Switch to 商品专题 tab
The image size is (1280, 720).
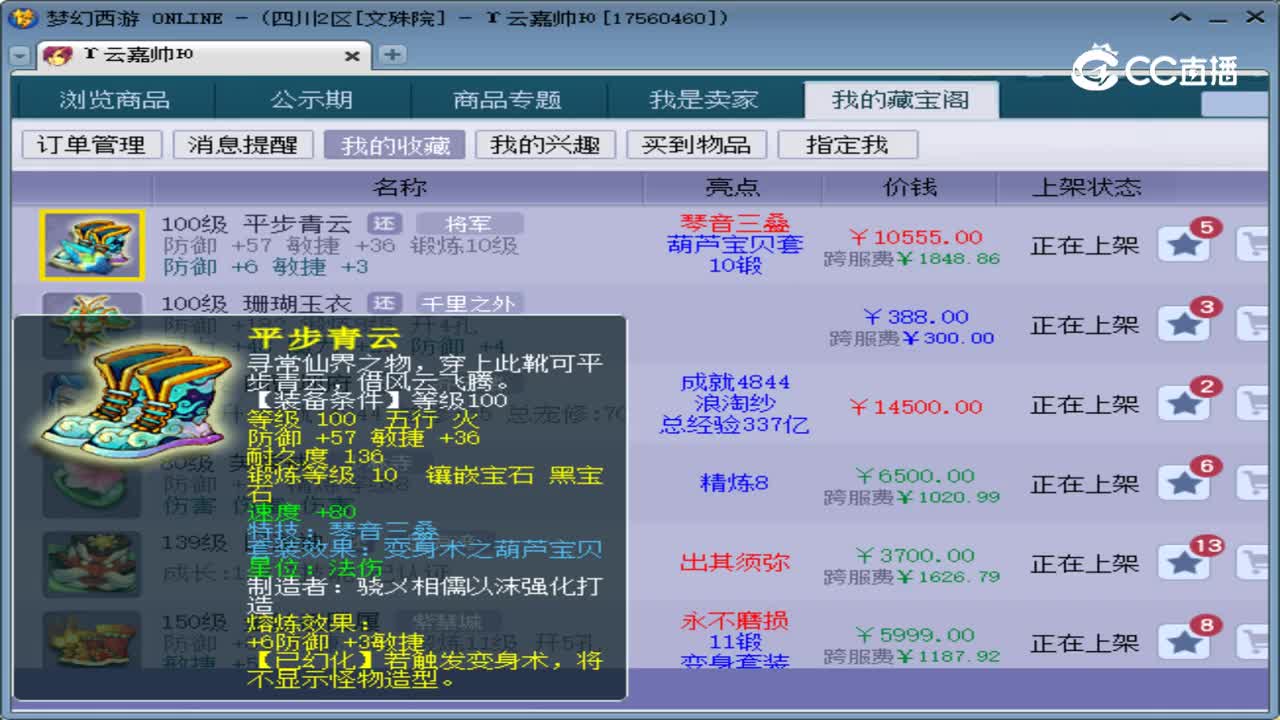tap(507, 100)
